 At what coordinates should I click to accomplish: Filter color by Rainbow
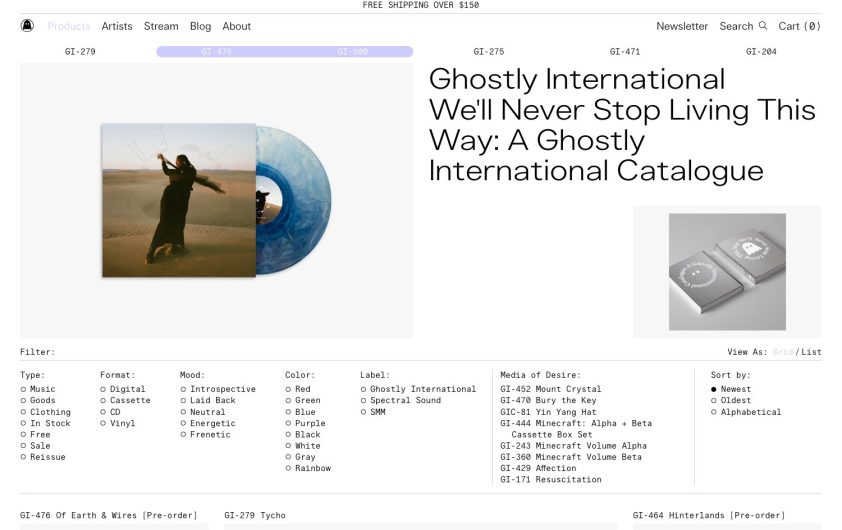coord(308,468)
